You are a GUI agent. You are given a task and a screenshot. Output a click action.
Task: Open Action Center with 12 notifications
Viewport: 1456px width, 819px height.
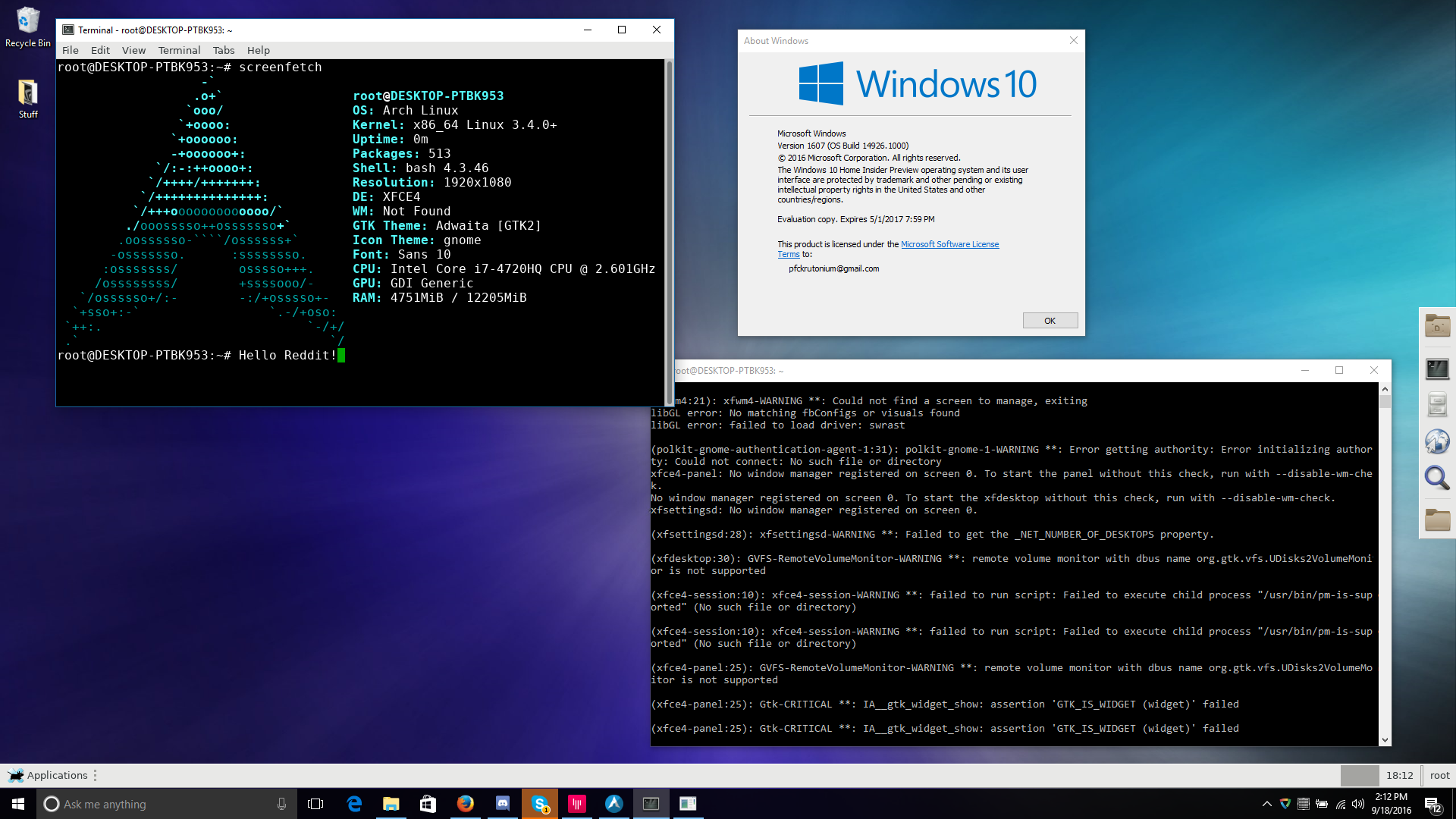coord(1433,805)
